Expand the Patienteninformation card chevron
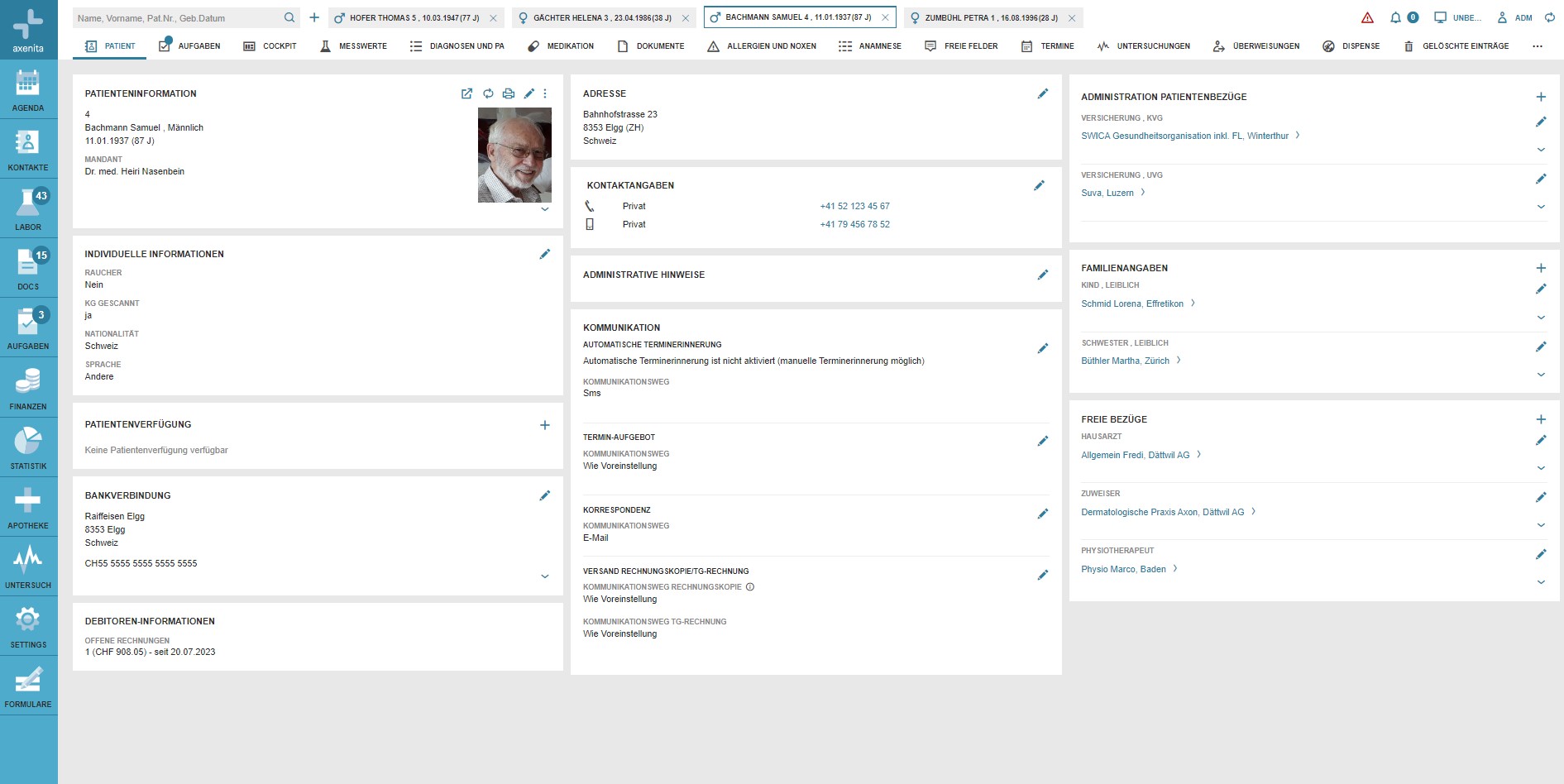1564x784 pixels. point(544,210)
